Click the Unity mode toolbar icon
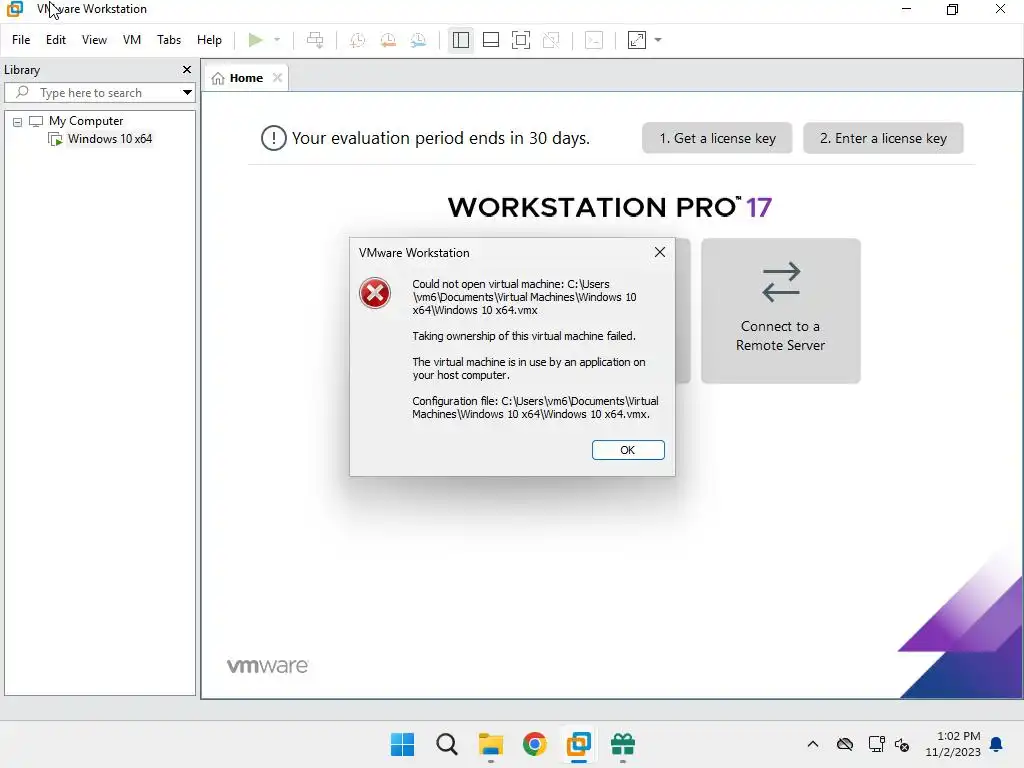Viewport: 1024px width, 768px height. [x=551, y=40]
